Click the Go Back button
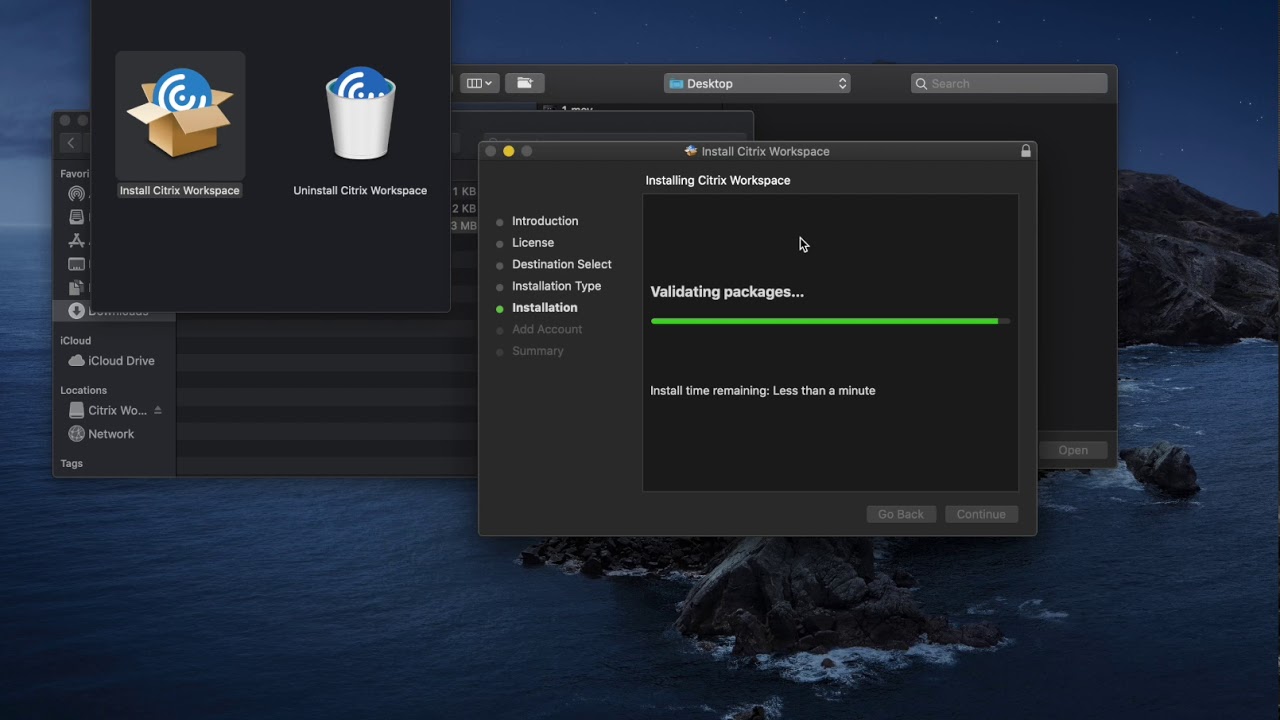 (901, 514)
